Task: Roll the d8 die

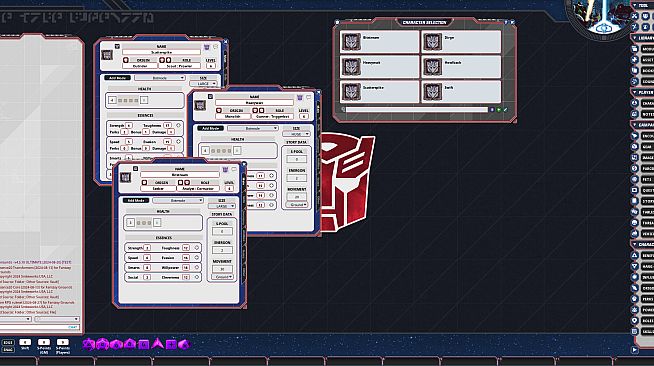Action: pyautogui.click(x=130, y=344)
